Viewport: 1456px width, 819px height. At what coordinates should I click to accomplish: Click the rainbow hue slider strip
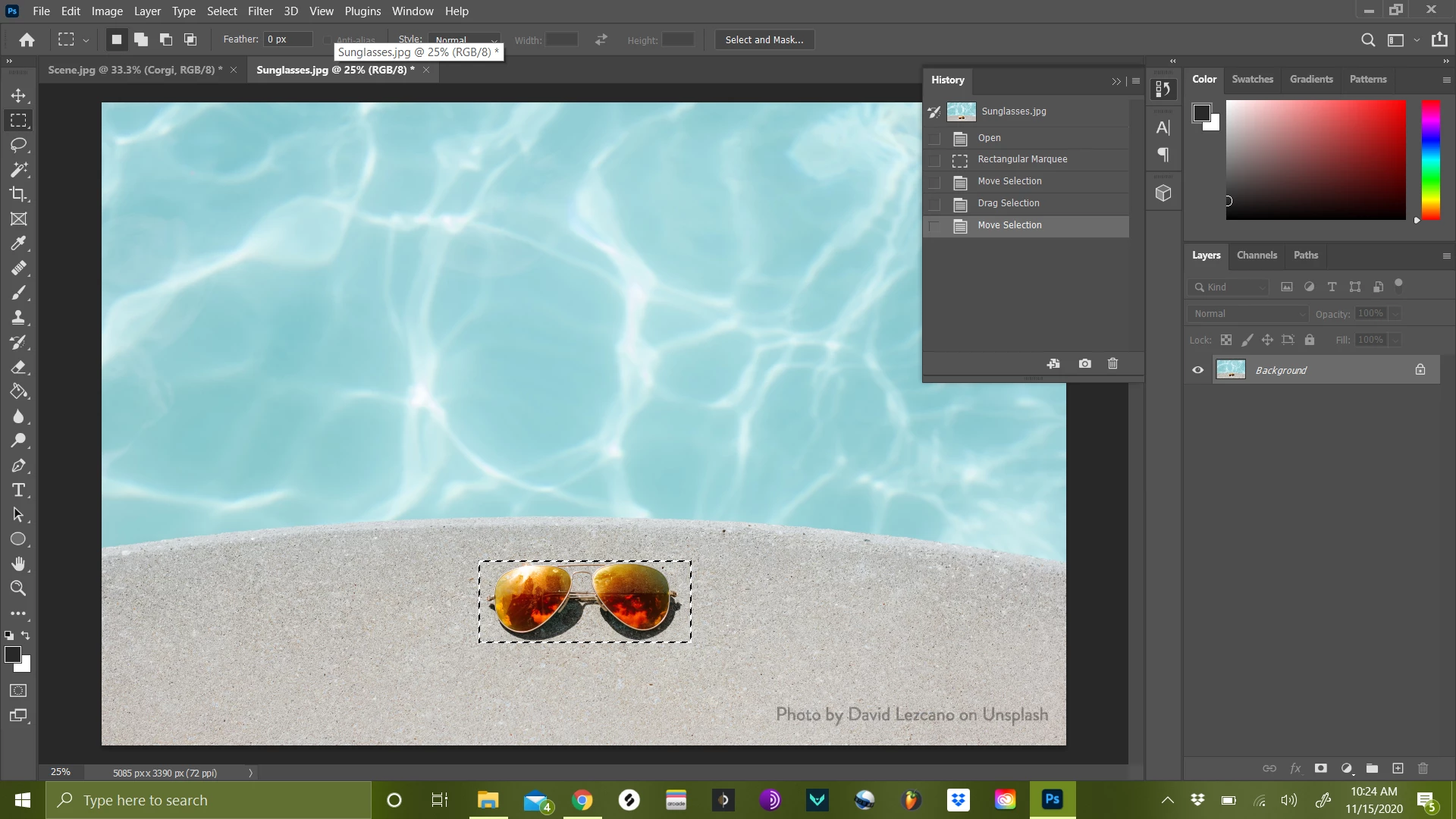pyautogui.click(x=1430, y=159)
